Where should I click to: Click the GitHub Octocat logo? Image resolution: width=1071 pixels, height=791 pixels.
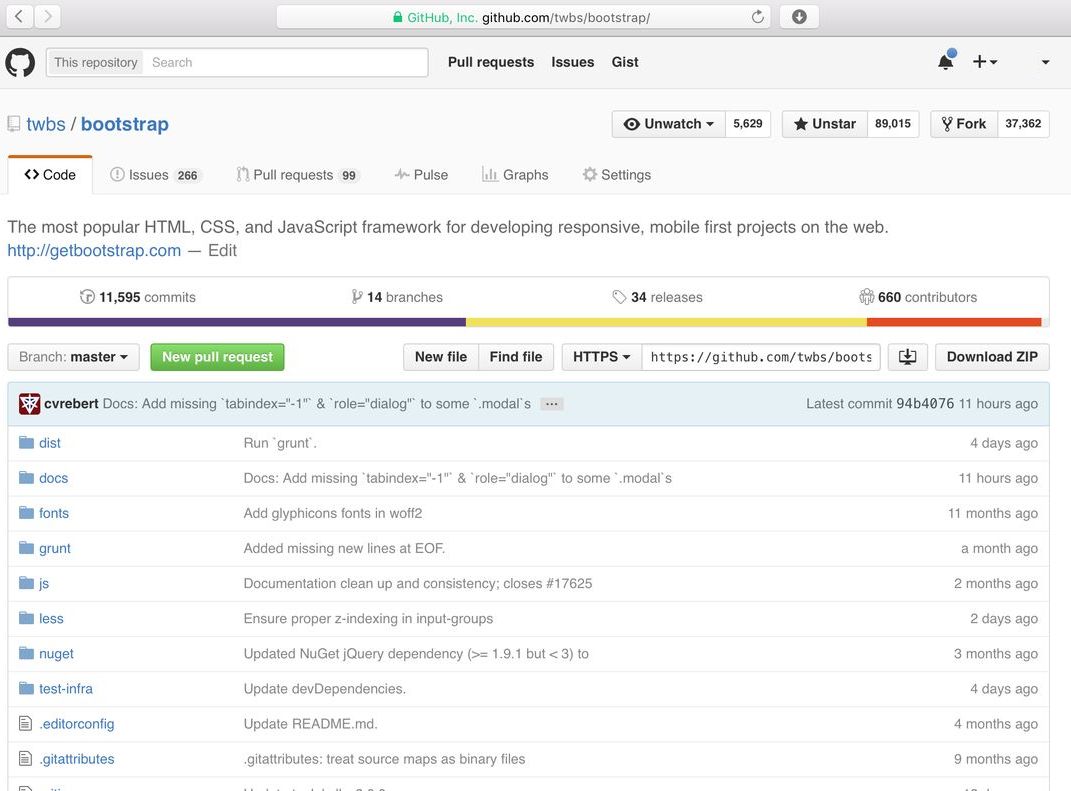(x=20, y=62)
